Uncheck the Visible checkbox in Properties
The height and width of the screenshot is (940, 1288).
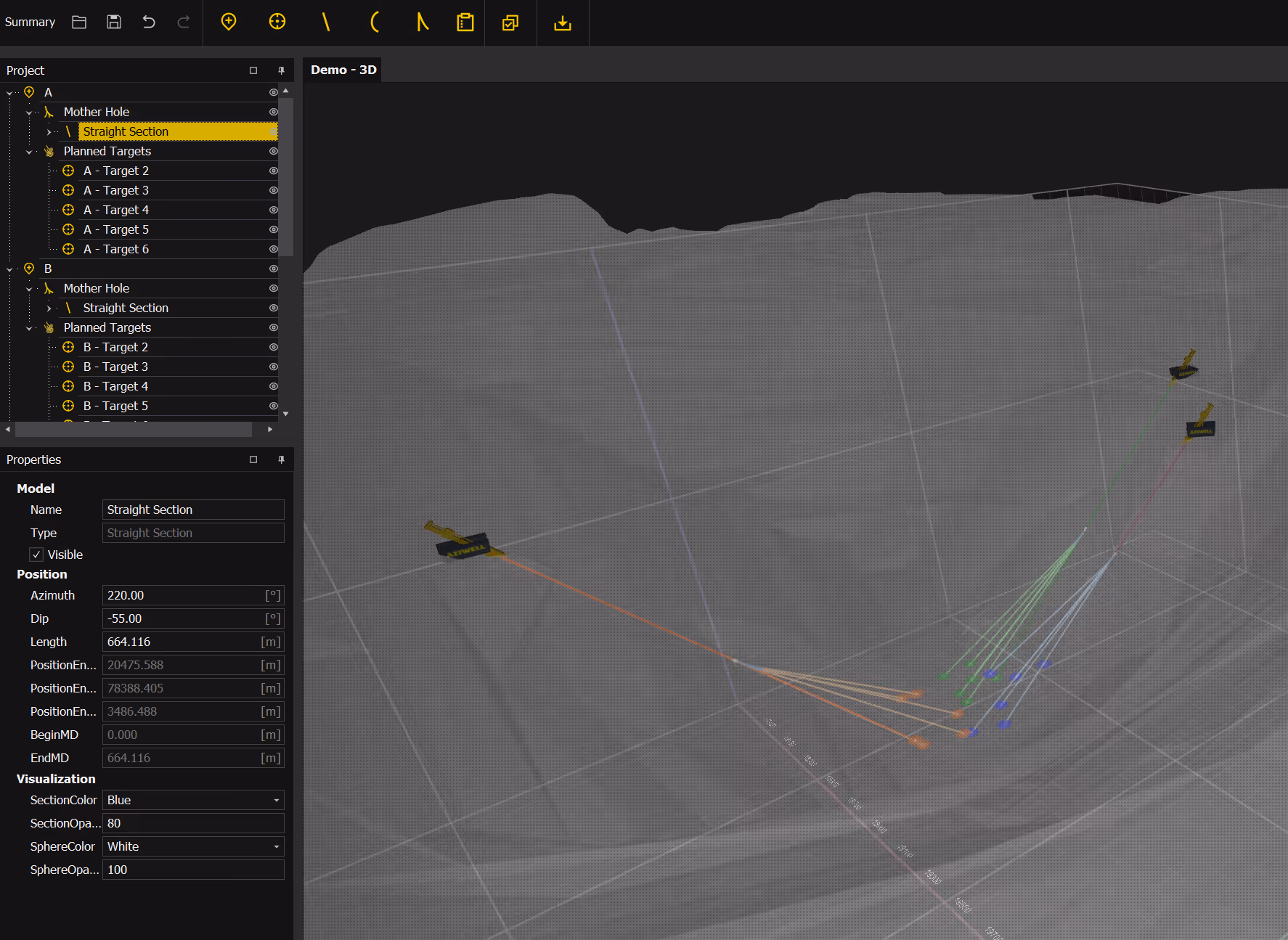pyautogui.click(x=36, y=555)
